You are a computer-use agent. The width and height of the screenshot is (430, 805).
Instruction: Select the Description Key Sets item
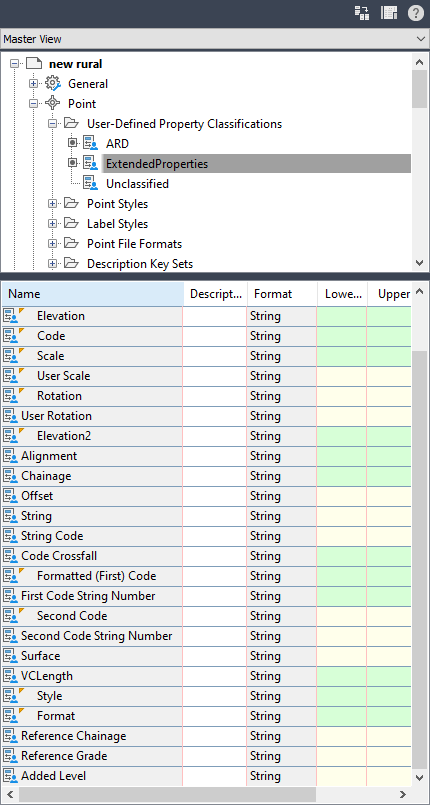140,264
